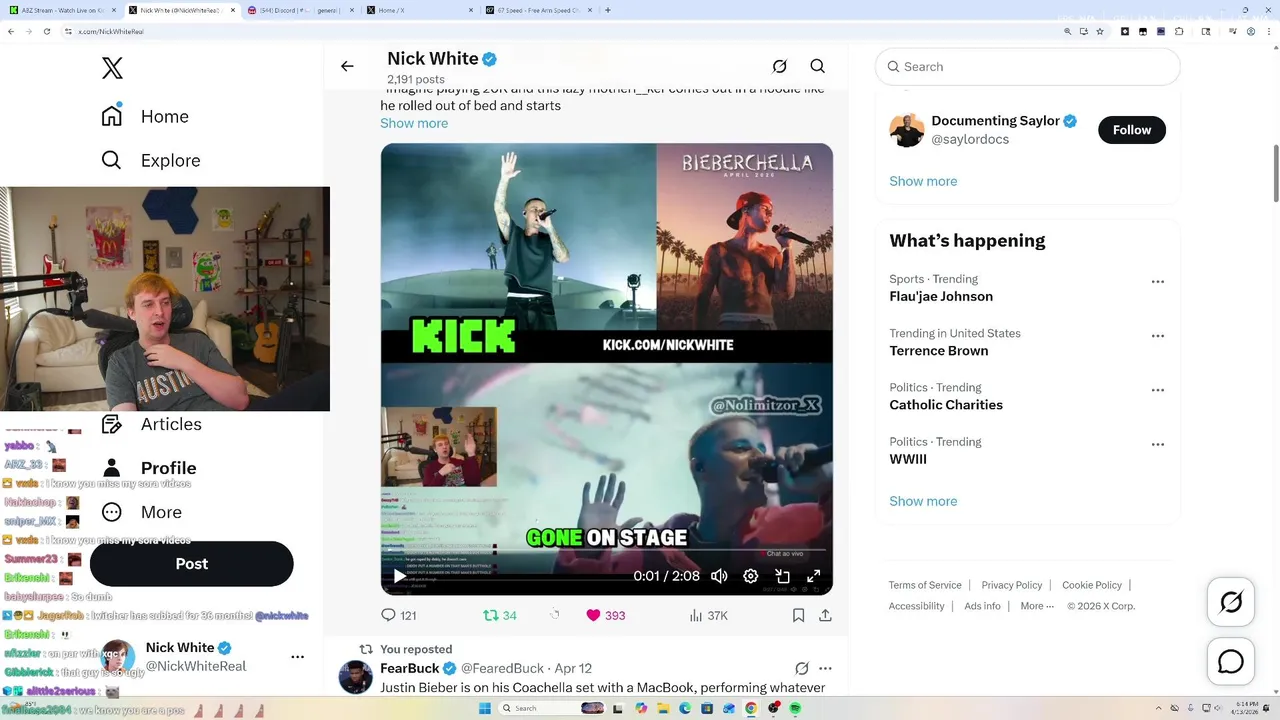Open the Privacy Policy link
This screenshot has height=720, width=1280.
[1012, 585]
